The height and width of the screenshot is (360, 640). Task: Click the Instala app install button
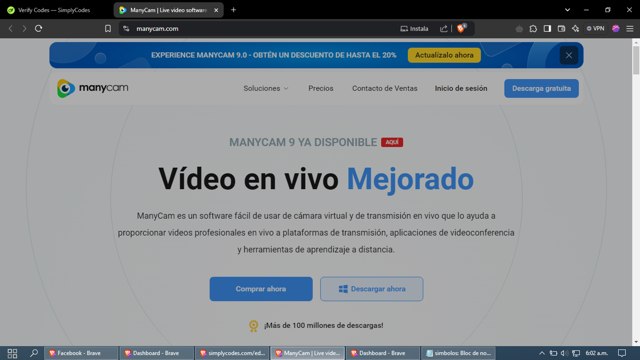(414, 29)
